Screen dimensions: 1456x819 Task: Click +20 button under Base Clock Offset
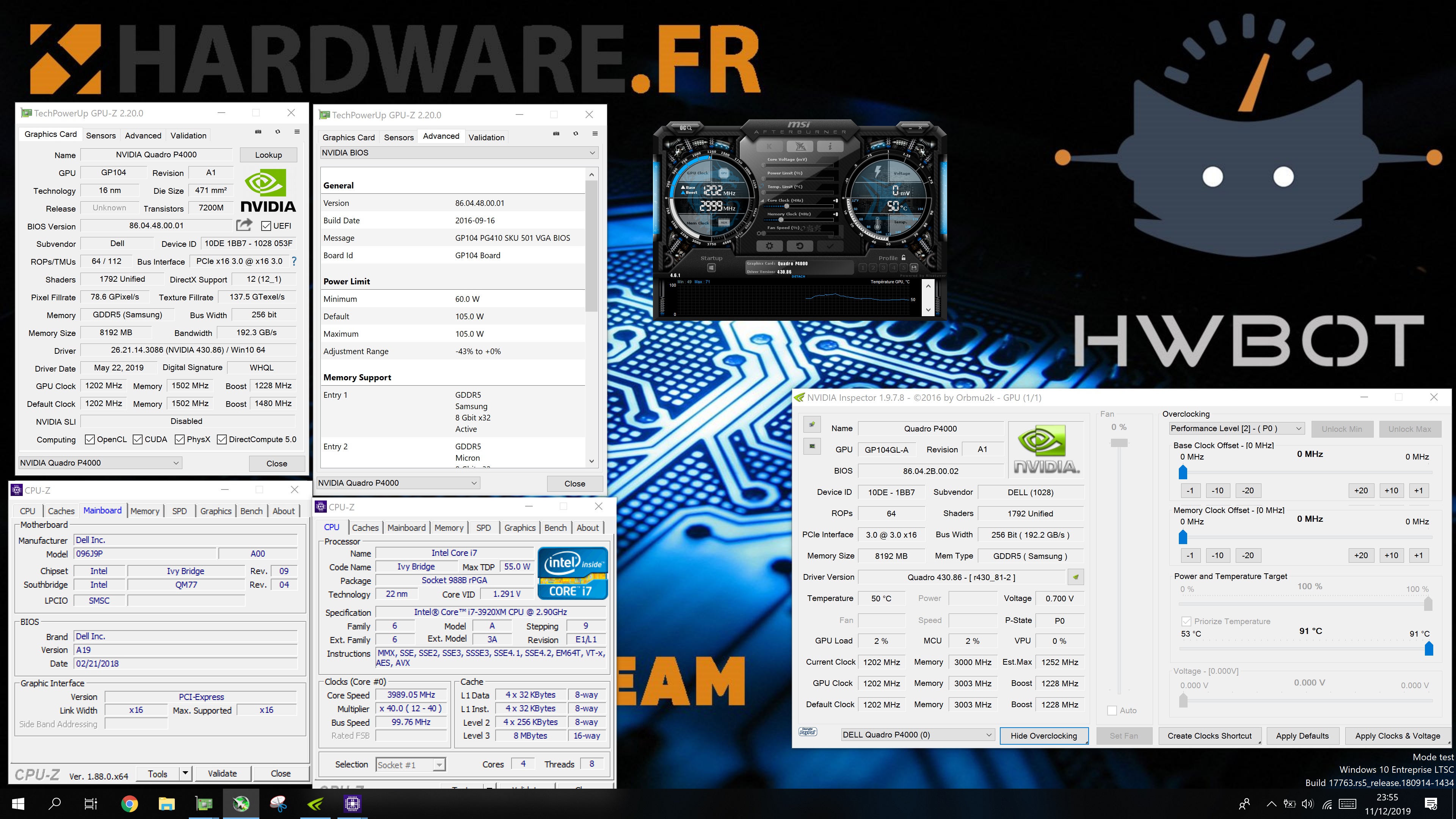coord(1361,491)
